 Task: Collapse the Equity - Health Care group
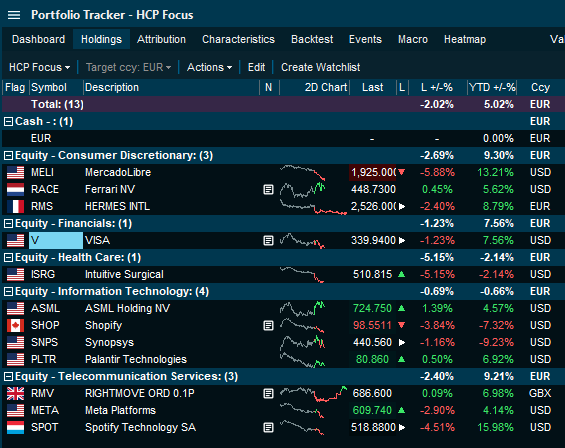tap(8, 257)
